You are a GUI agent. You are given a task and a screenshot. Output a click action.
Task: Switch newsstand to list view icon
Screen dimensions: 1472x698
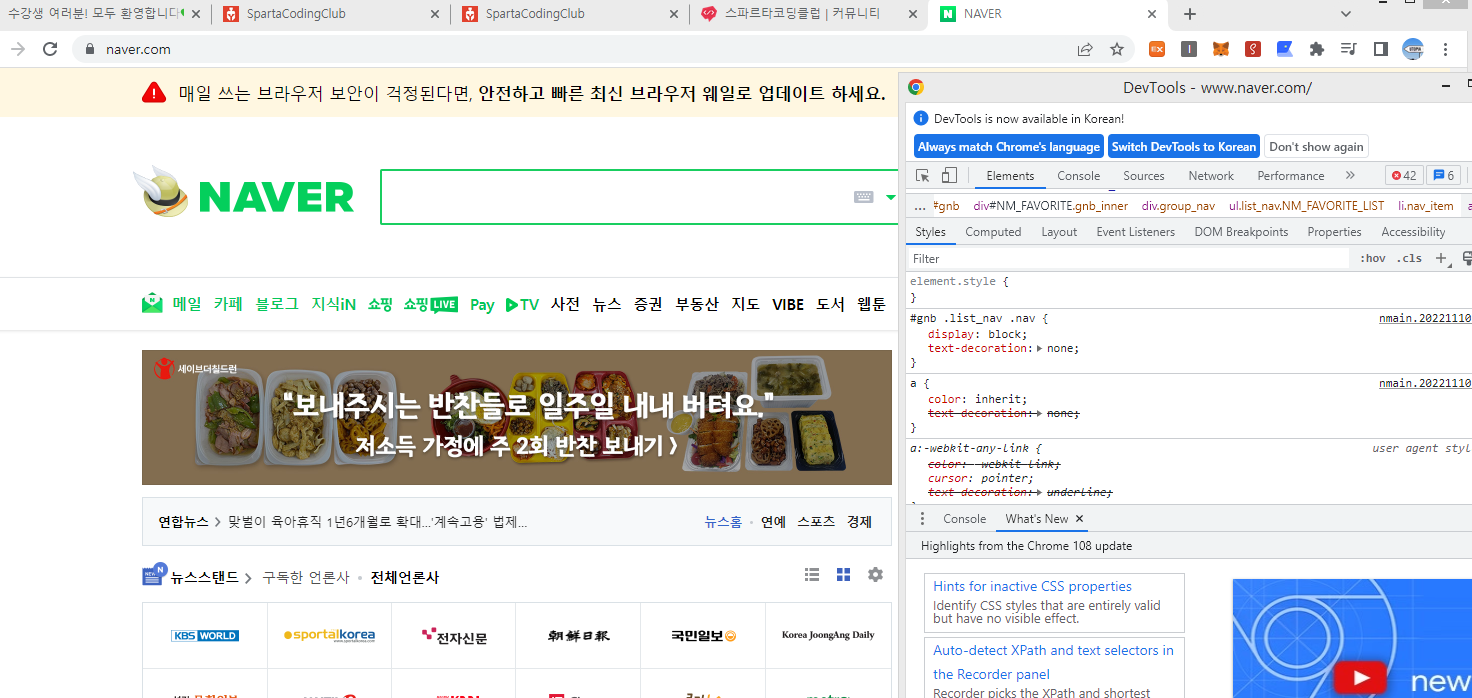[813, 575]
